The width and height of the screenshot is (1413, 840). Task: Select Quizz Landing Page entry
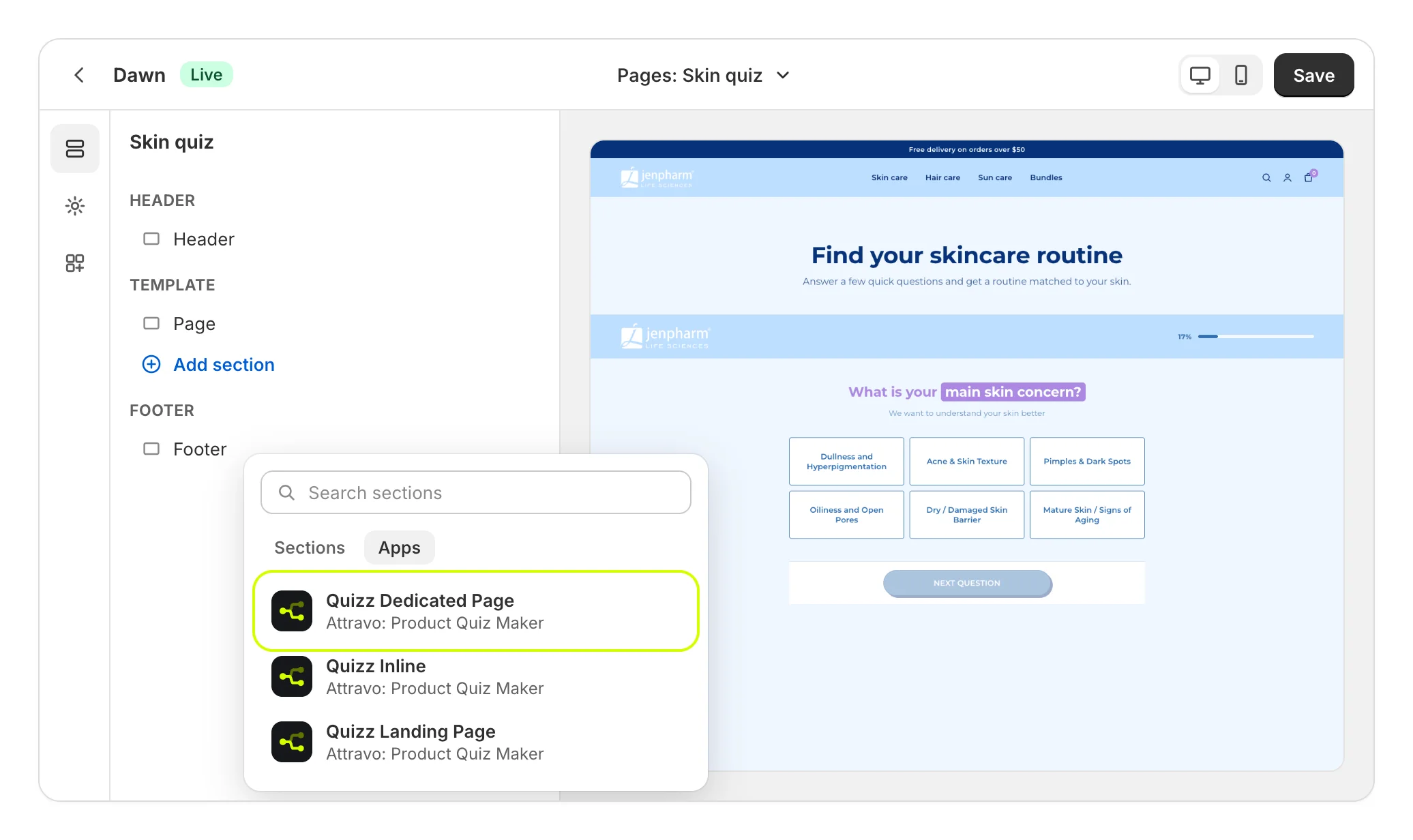pyautogui.click(x=476, y=742)
